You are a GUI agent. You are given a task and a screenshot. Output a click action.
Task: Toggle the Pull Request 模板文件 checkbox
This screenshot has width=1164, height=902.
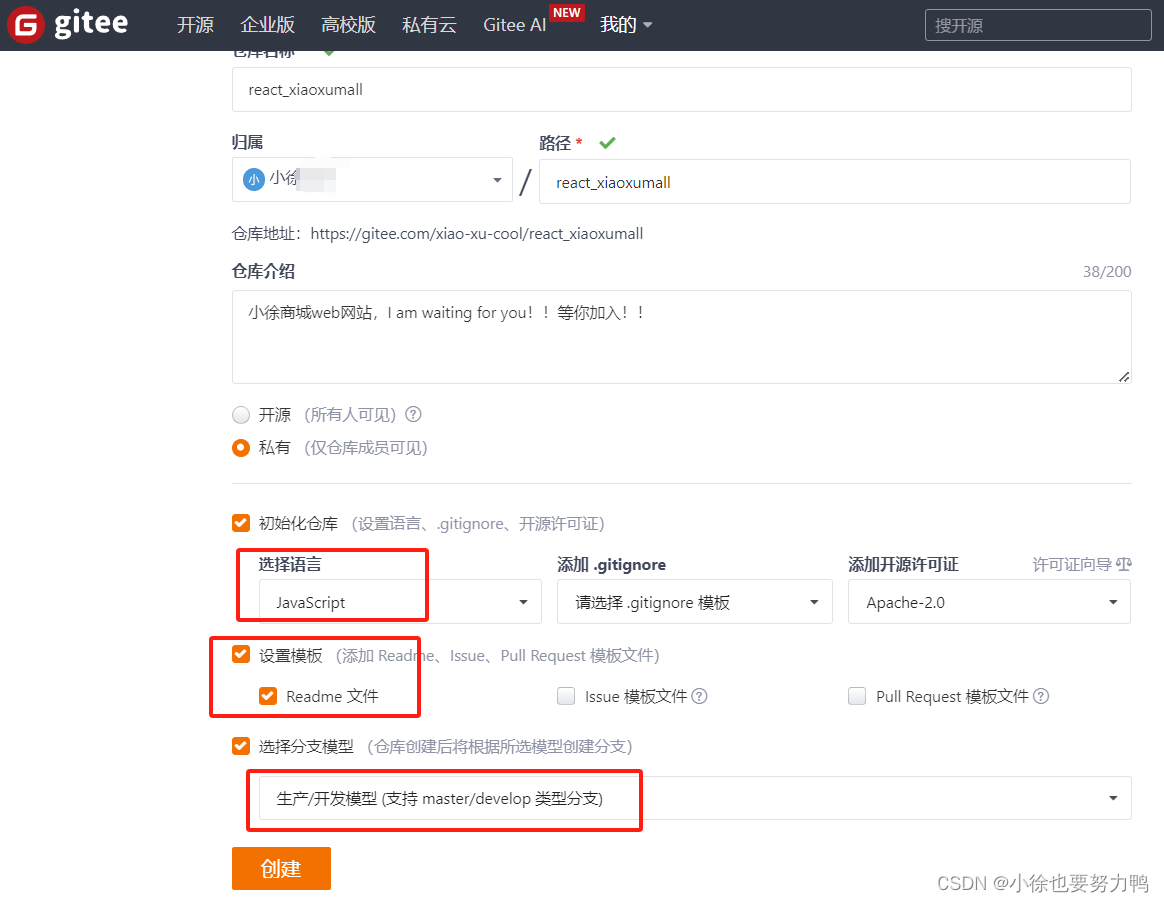pos(857,696)
